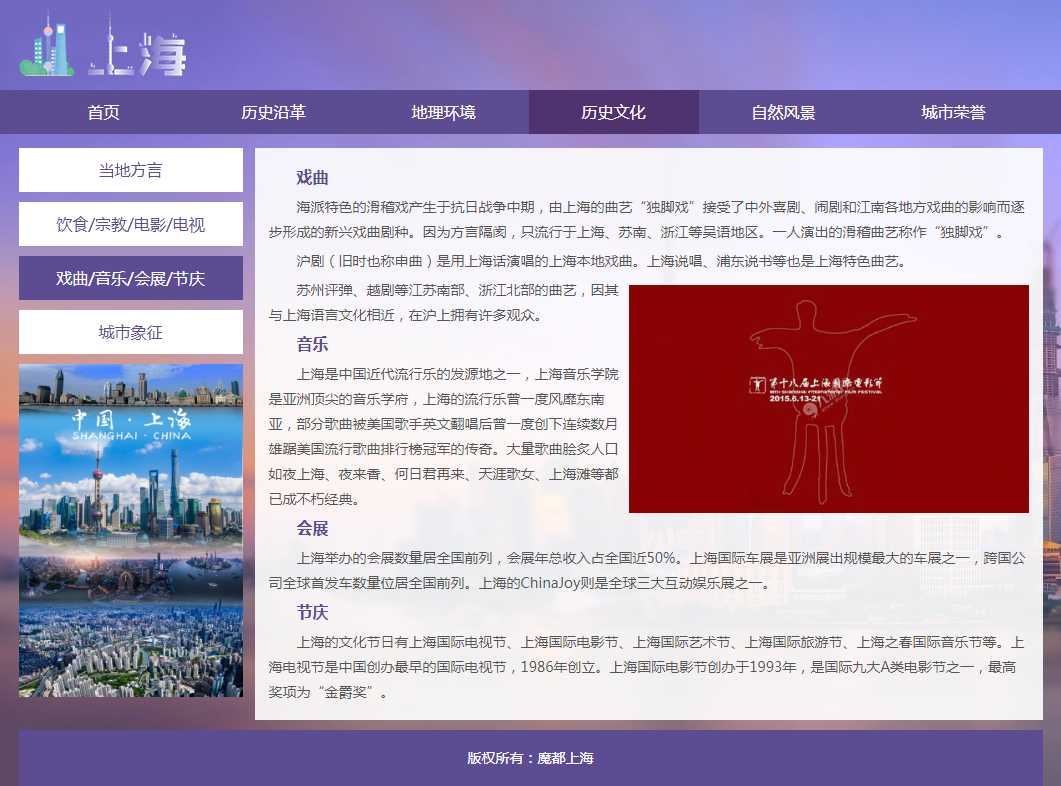The width and height of the screenshot is (1061, 786).
Task: Navigate to 城市荣誉 page
Action: tap(953, 112)
